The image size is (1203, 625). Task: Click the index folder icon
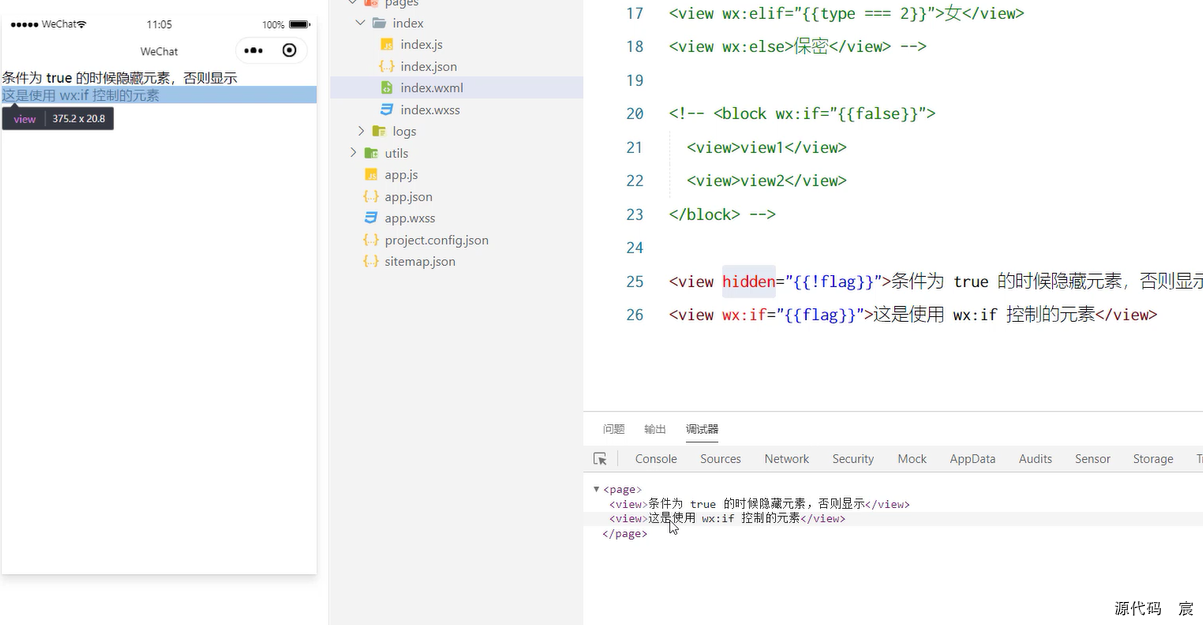tap(379, 23)
